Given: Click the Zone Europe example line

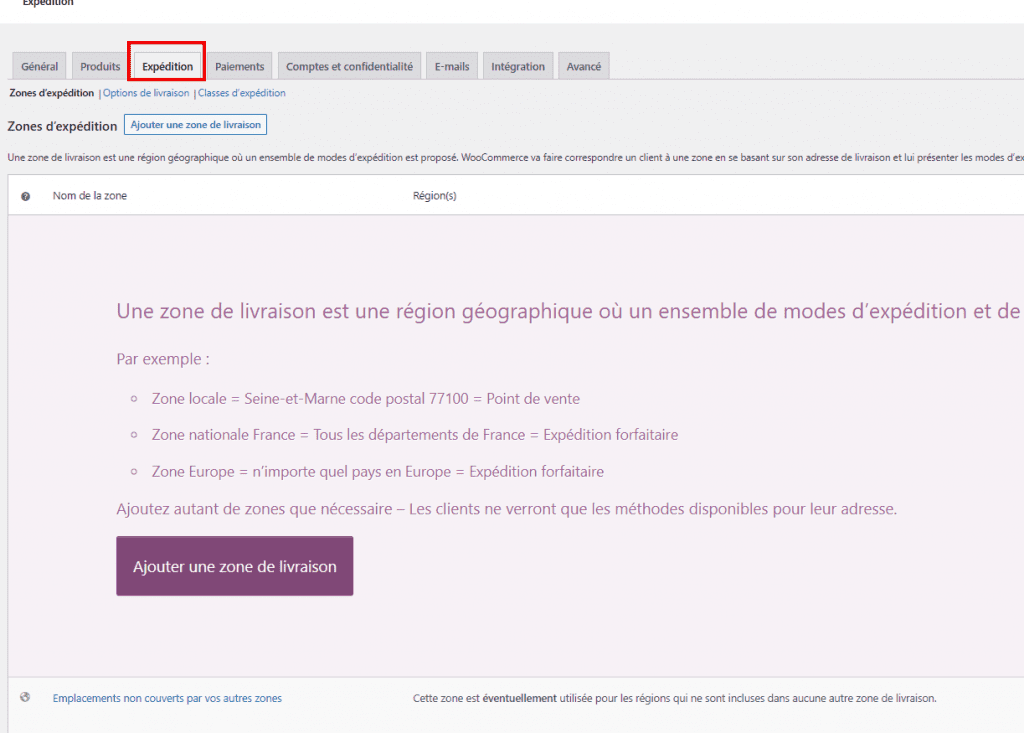Looking at the screenshot, I should click(x=377, y=472).
